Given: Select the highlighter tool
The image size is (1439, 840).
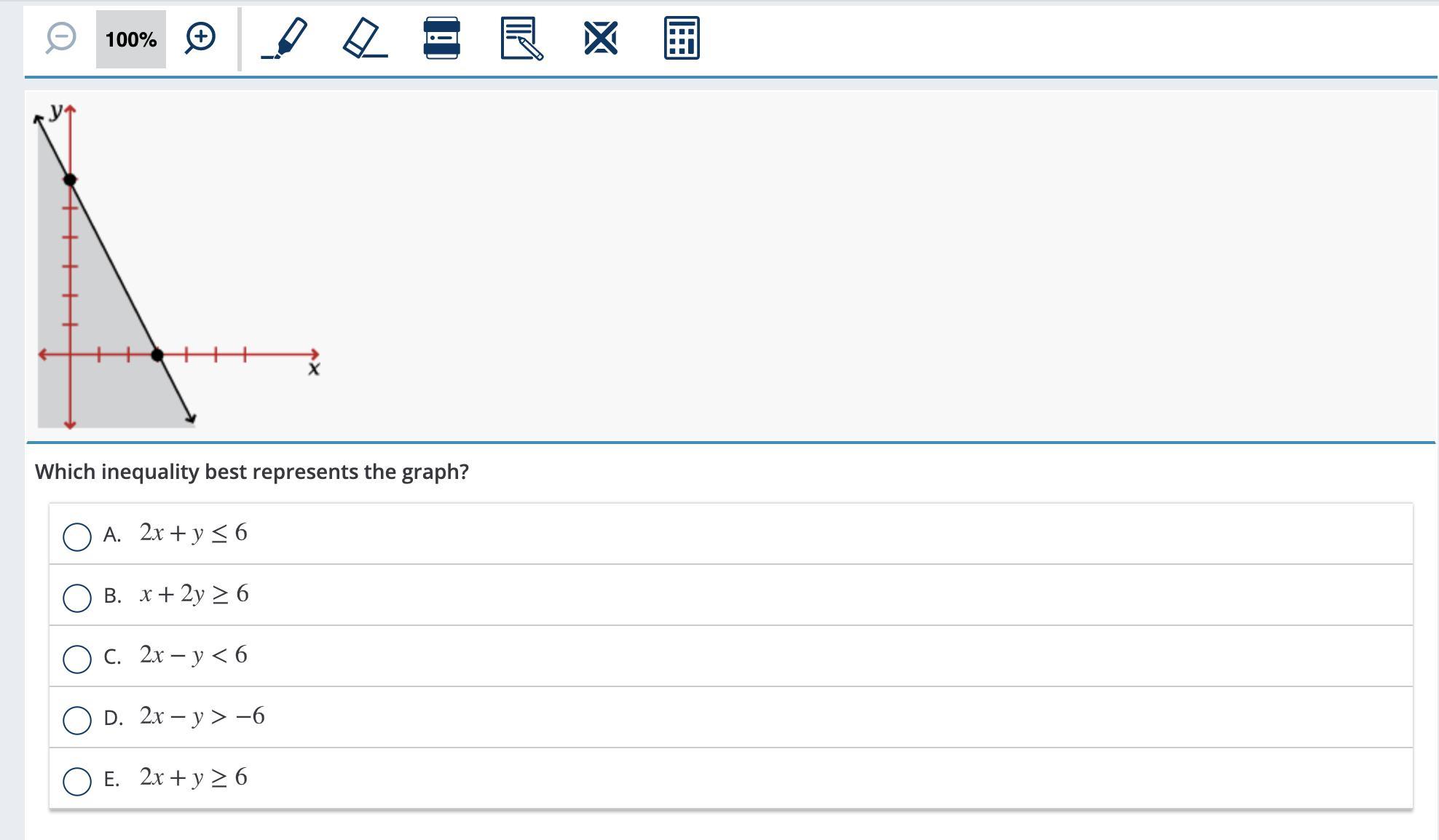Looking at the screenshot, I should click(285, 39).
